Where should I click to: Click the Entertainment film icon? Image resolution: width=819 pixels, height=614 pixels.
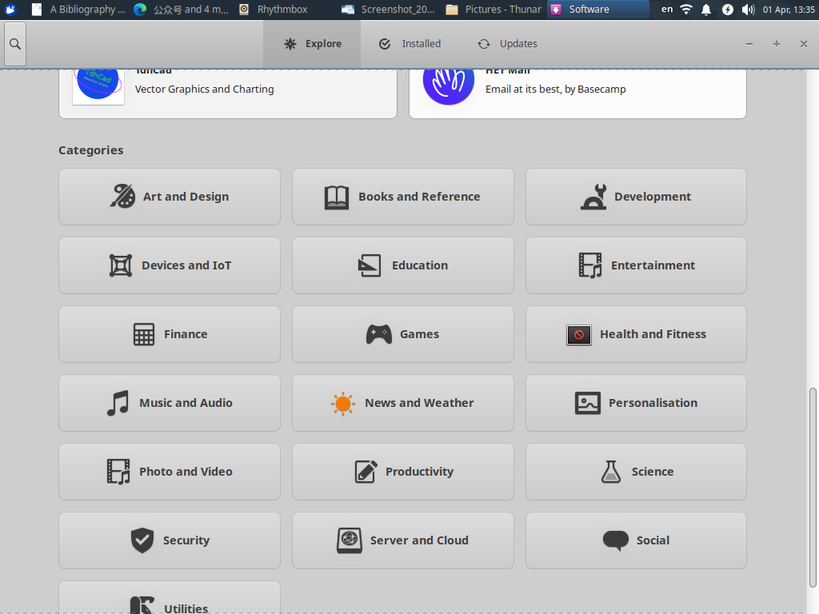tap(590, 265)
